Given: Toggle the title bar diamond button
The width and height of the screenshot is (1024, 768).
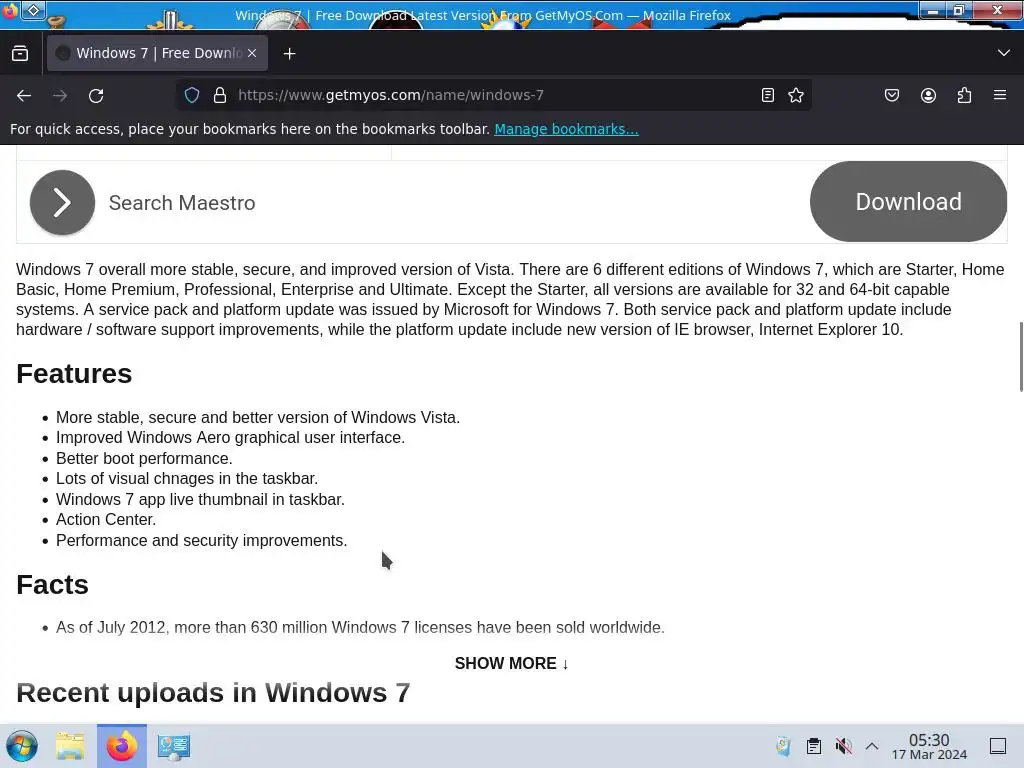Looking at the screenshot, I should [33, 10].
